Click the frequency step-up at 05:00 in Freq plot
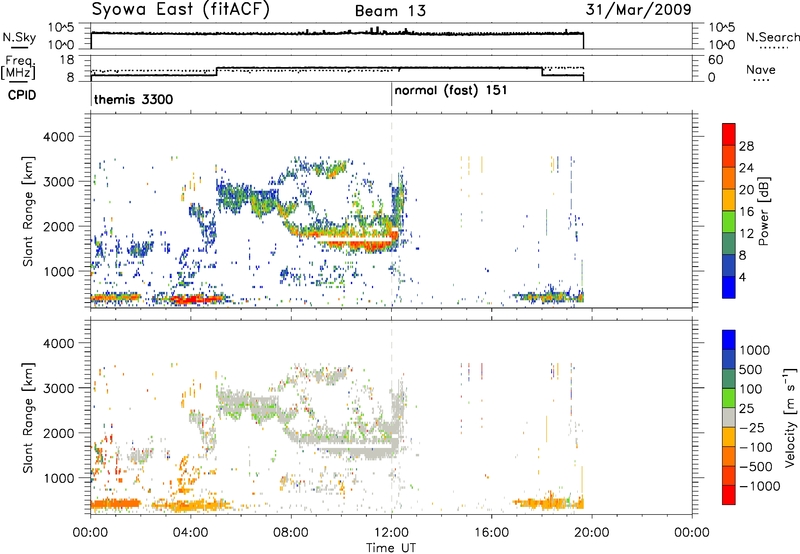 coord(217,71)
